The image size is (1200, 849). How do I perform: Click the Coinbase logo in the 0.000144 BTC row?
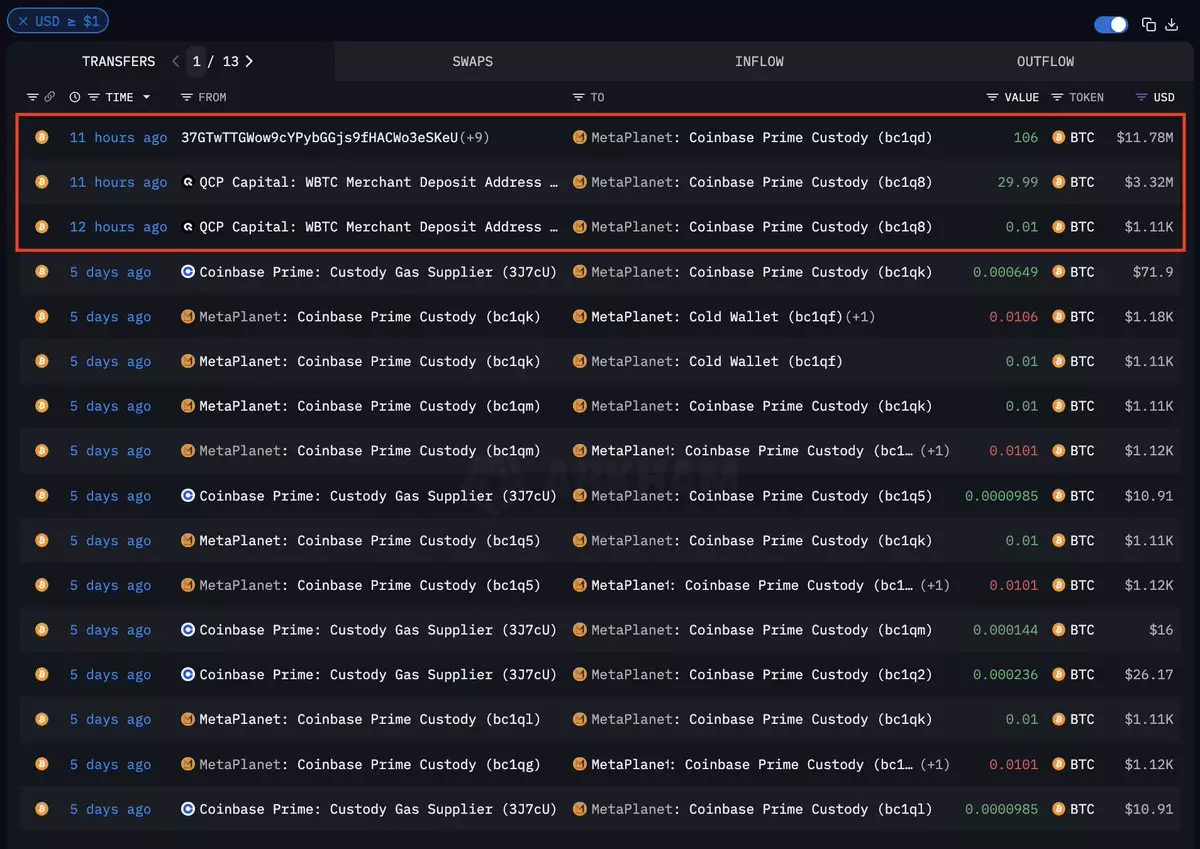[x=187, y=630]
